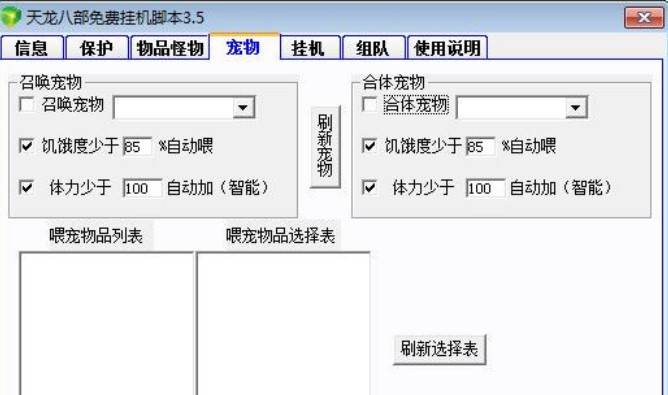Click the %自动喂 text under 召唤宠物
The image size is (668, 395).
coord(186,146)
